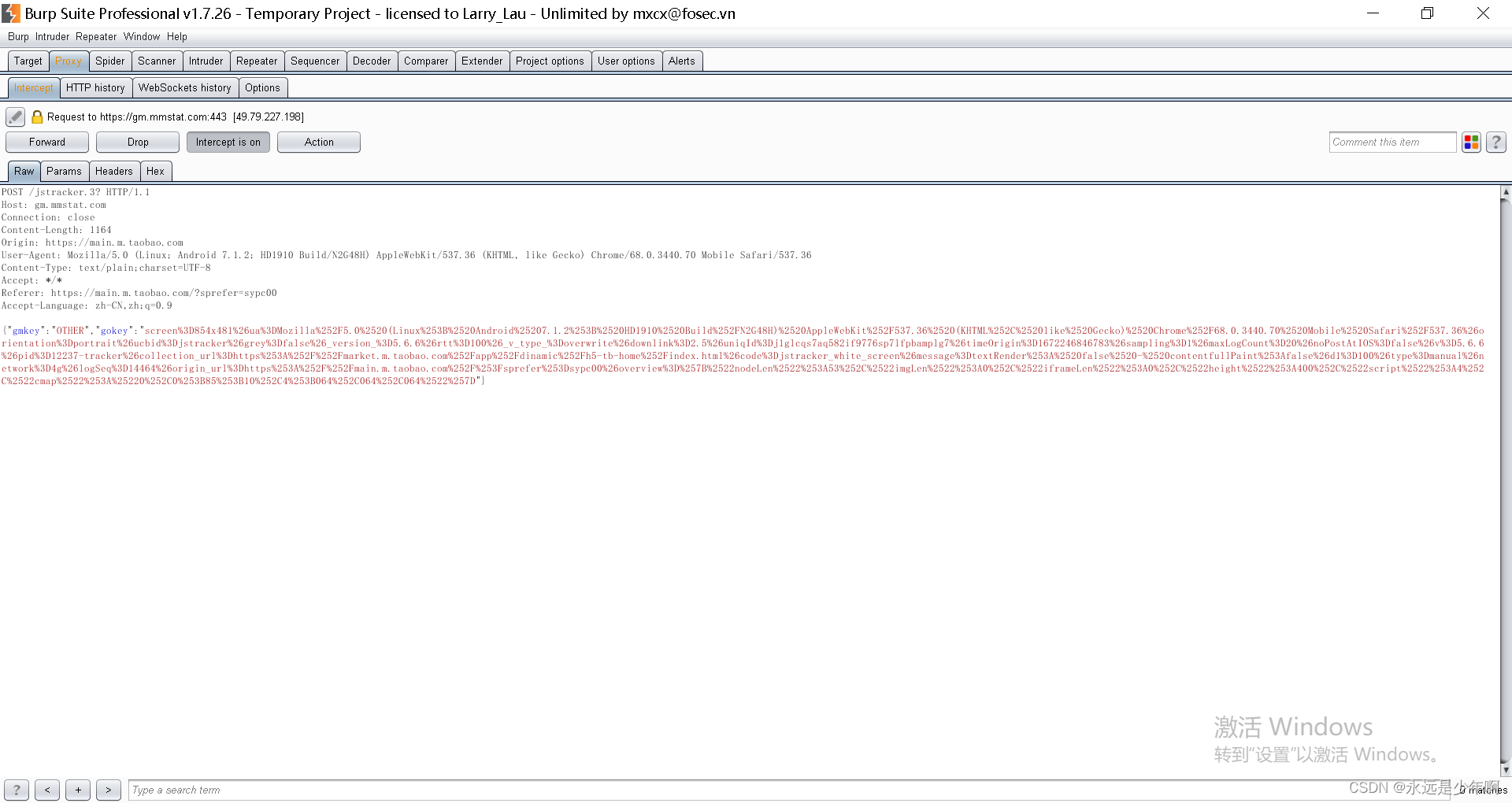The height and width of the screenshot is (803, 1512).
Task: Open the Repeater menu in menu bar
Action: coord(96,37)
